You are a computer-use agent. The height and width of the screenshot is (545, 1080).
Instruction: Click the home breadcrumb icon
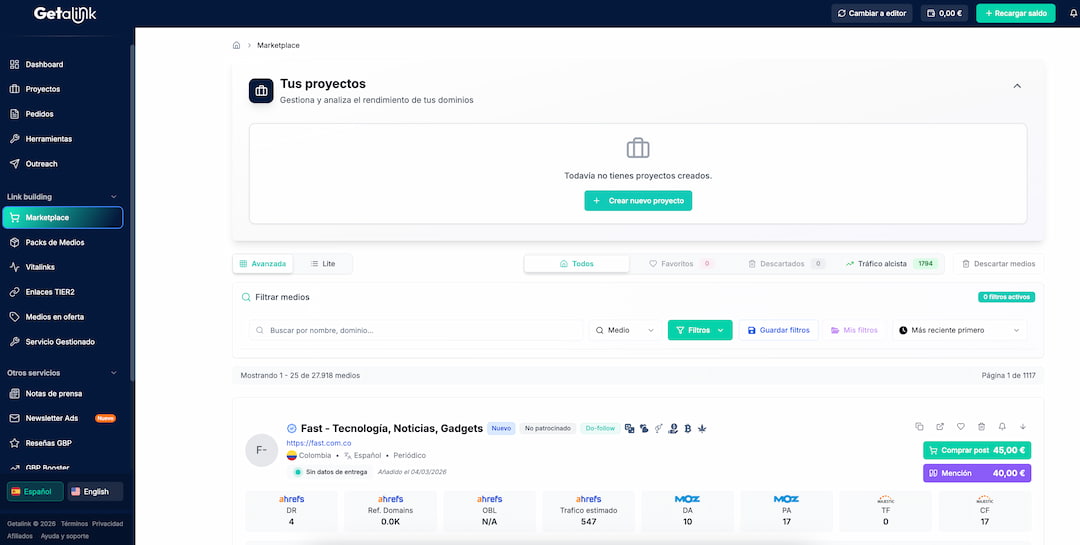237,46
